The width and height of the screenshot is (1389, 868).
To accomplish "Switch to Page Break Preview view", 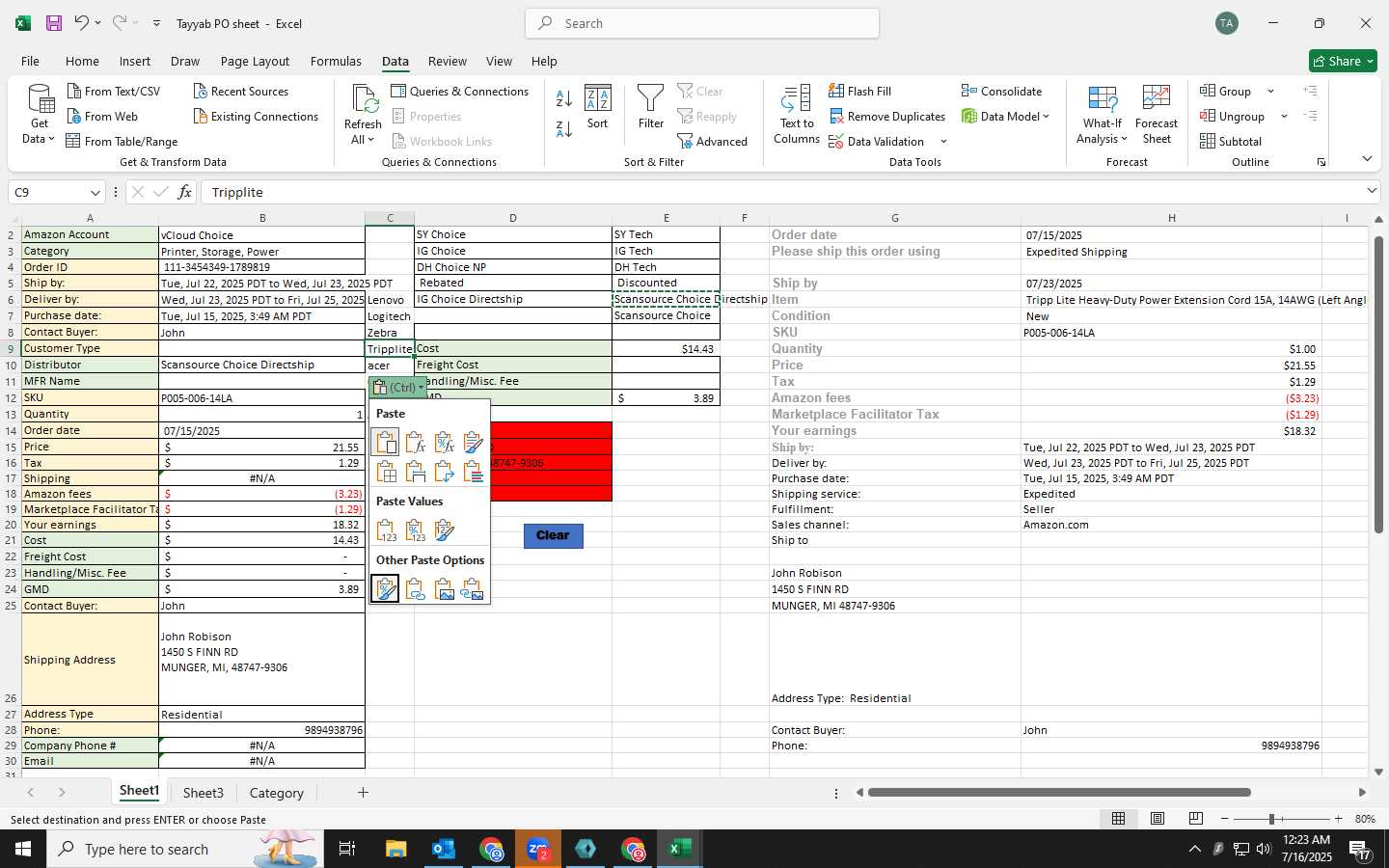I will click(1195, 819).
